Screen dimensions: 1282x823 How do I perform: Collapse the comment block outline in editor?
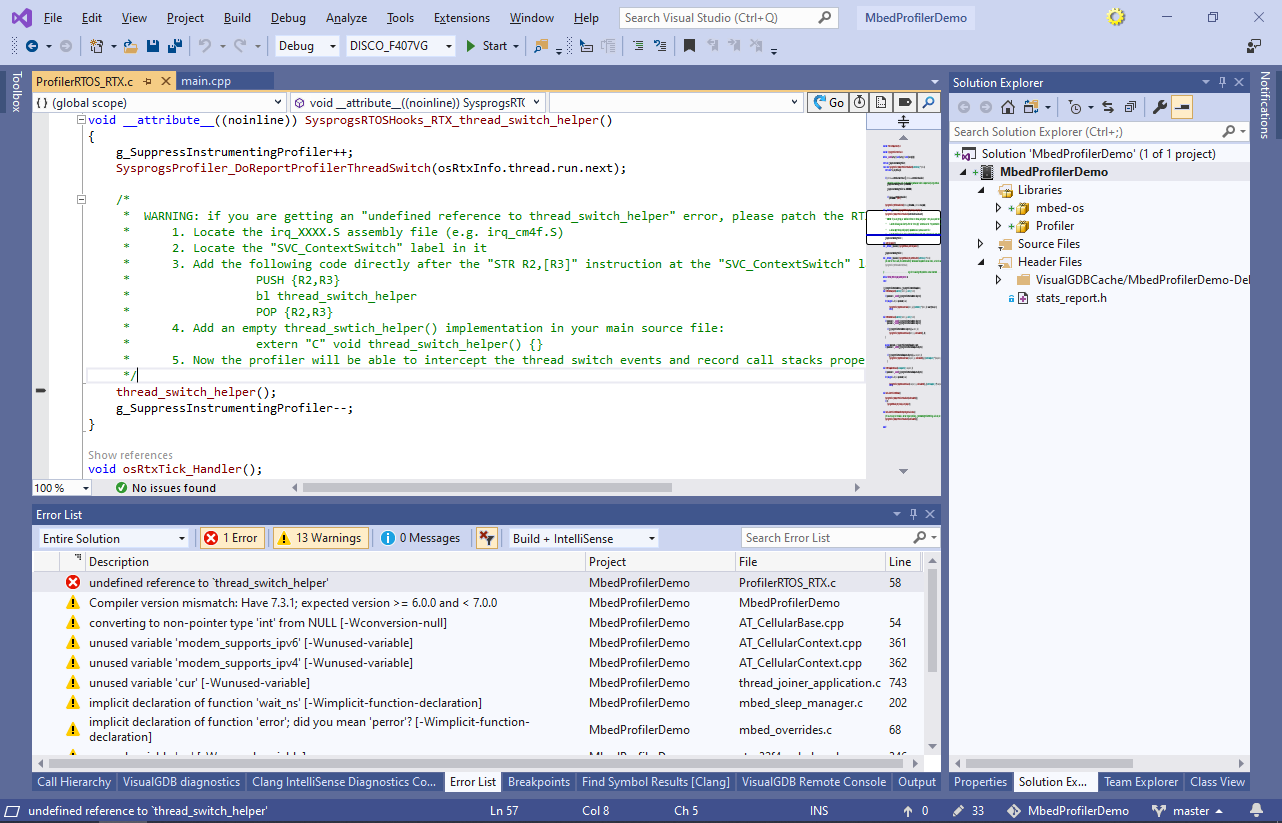(82, 200)
